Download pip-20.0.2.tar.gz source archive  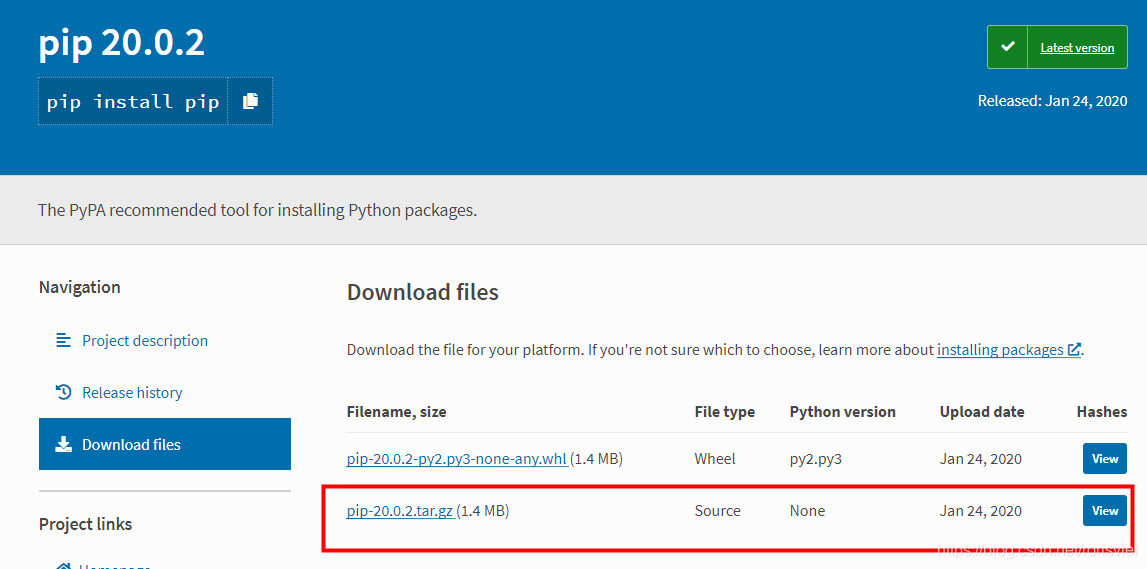[401, 510]
